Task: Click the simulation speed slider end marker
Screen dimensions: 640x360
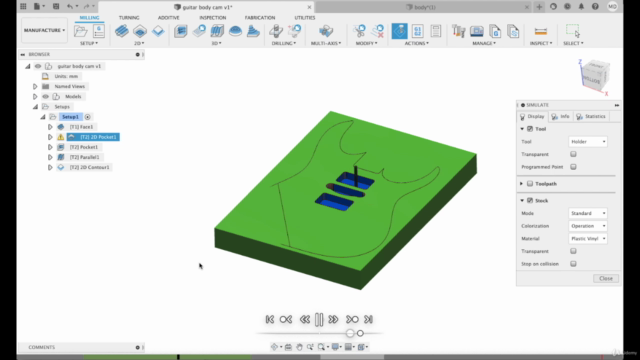Action: (x=360, y=333)
